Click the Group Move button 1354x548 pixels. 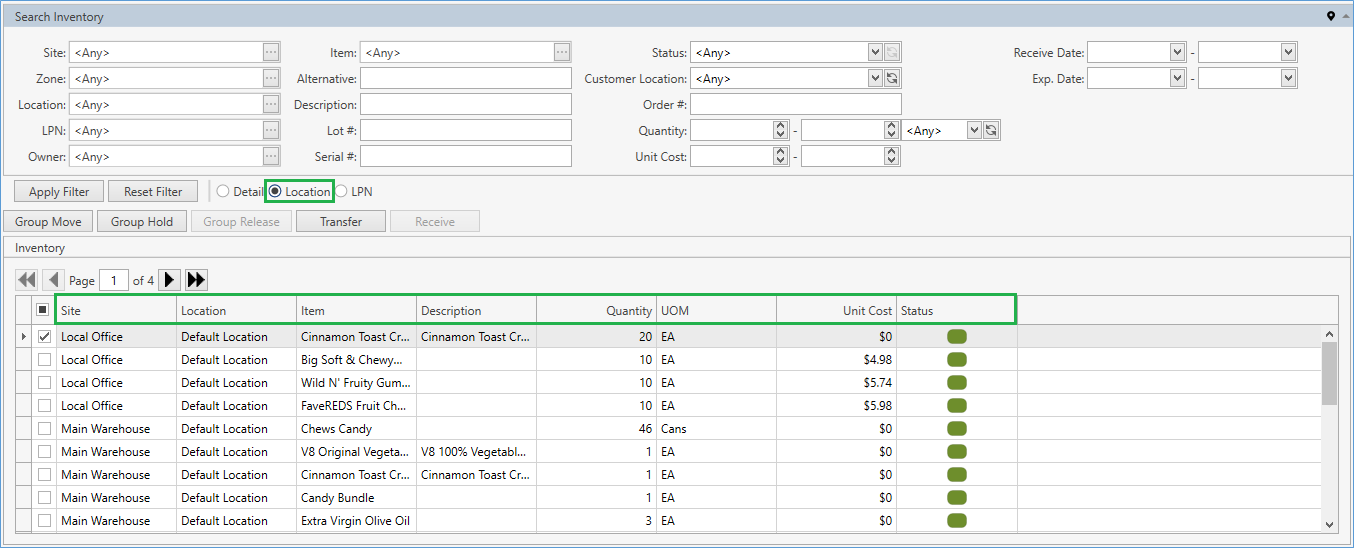(x=48, y=222)
